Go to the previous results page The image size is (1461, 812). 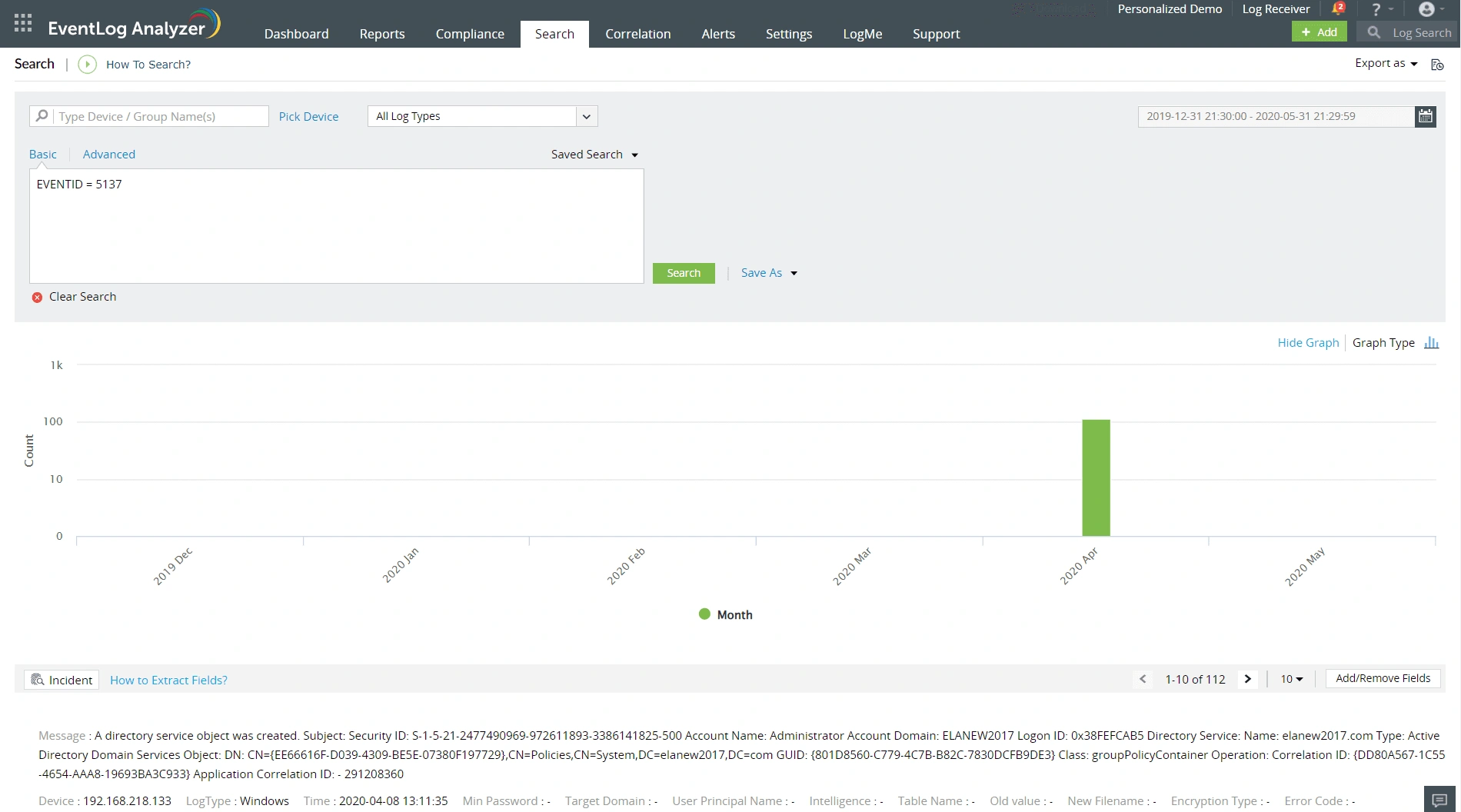pos(1143,679)
